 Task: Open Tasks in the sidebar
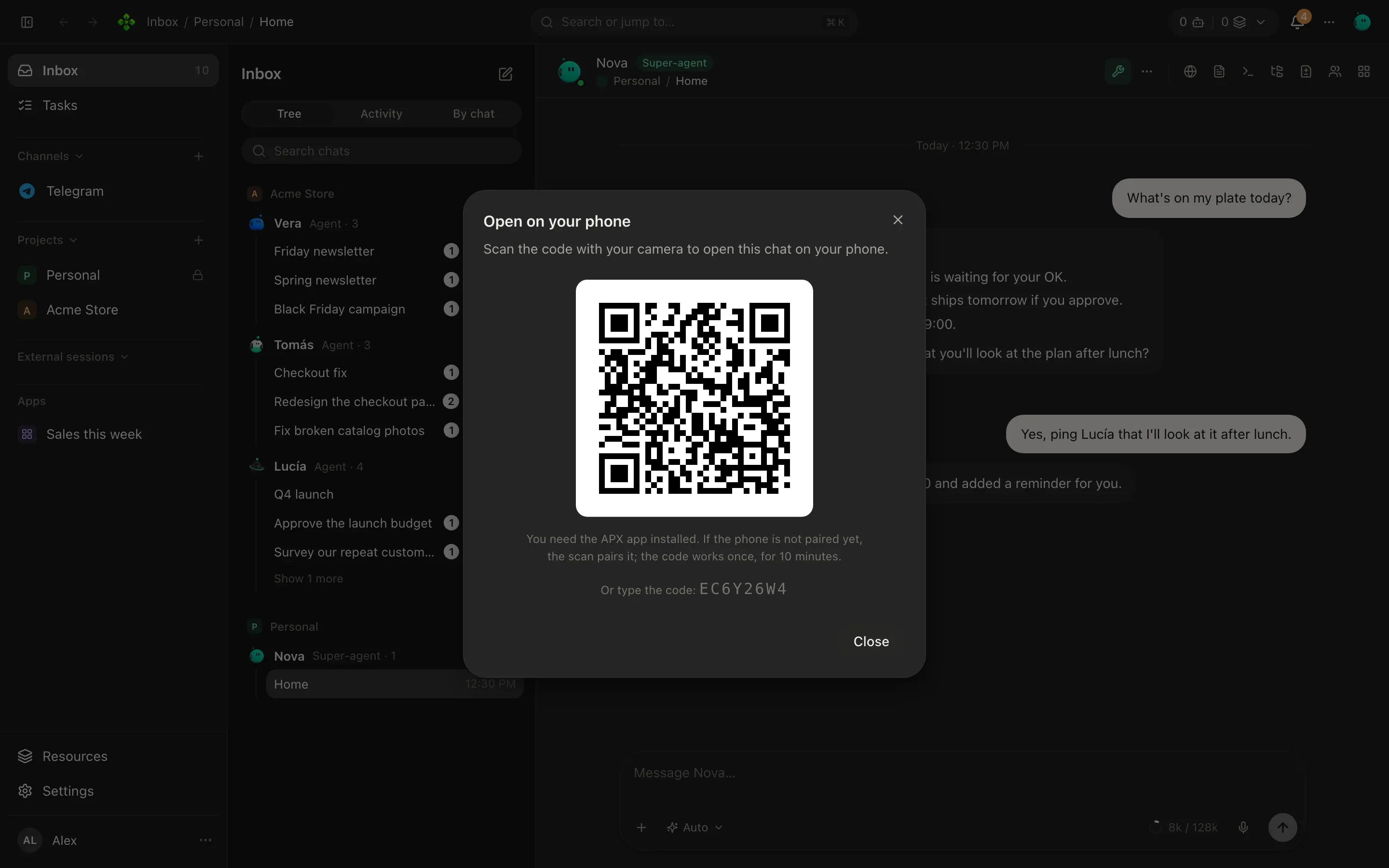pos(113,105)
